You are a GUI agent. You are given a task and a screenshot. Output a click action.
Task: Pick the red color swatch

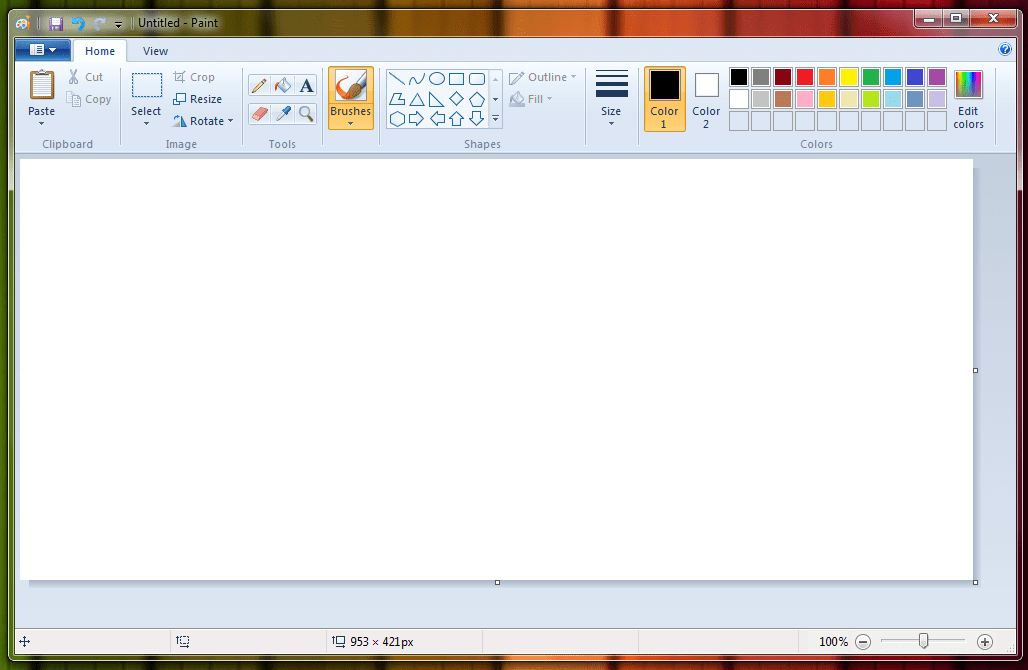coord(804,77)
